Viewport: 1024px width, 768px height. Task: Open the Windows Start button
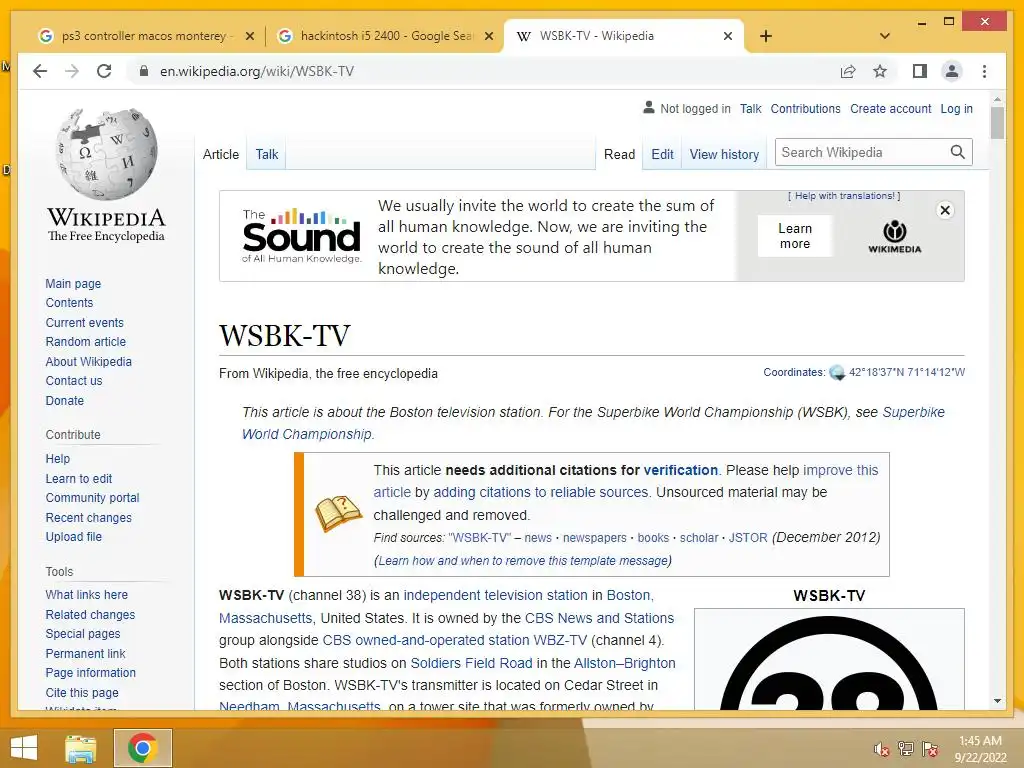pos(24,748)
